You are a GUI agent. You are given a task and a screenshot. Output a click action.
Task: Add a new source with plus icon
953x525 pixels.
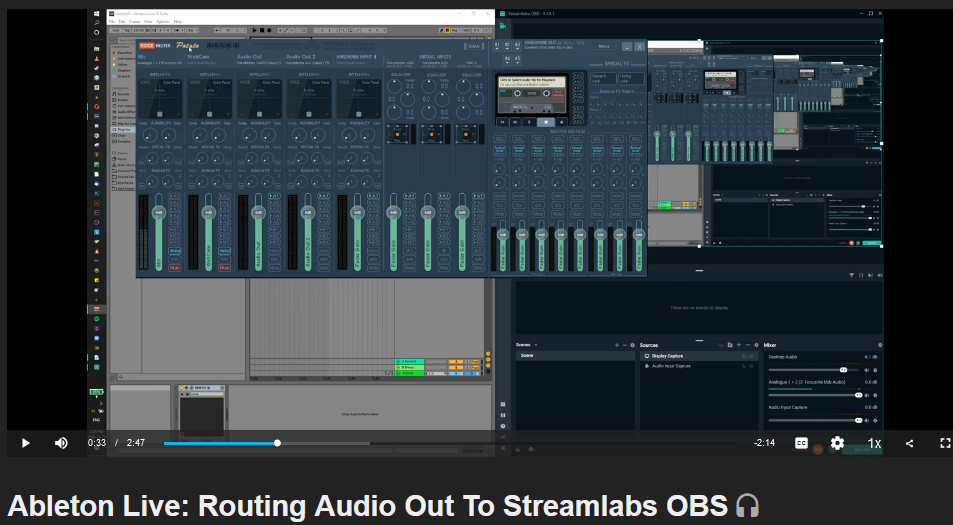(x=739, y=345)
